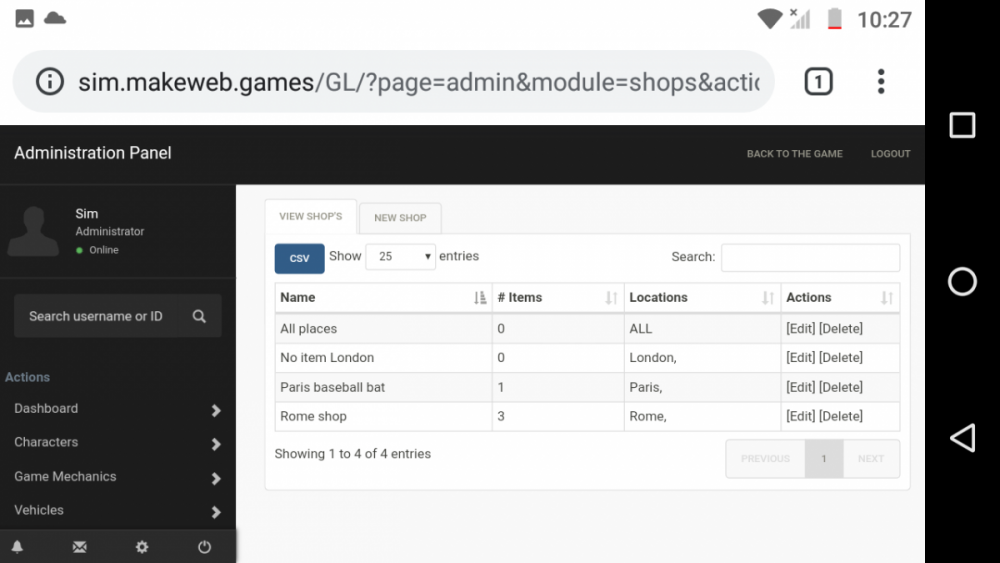Click the CSV export button
1000x563 pixels.
click(x=299, y=258)
